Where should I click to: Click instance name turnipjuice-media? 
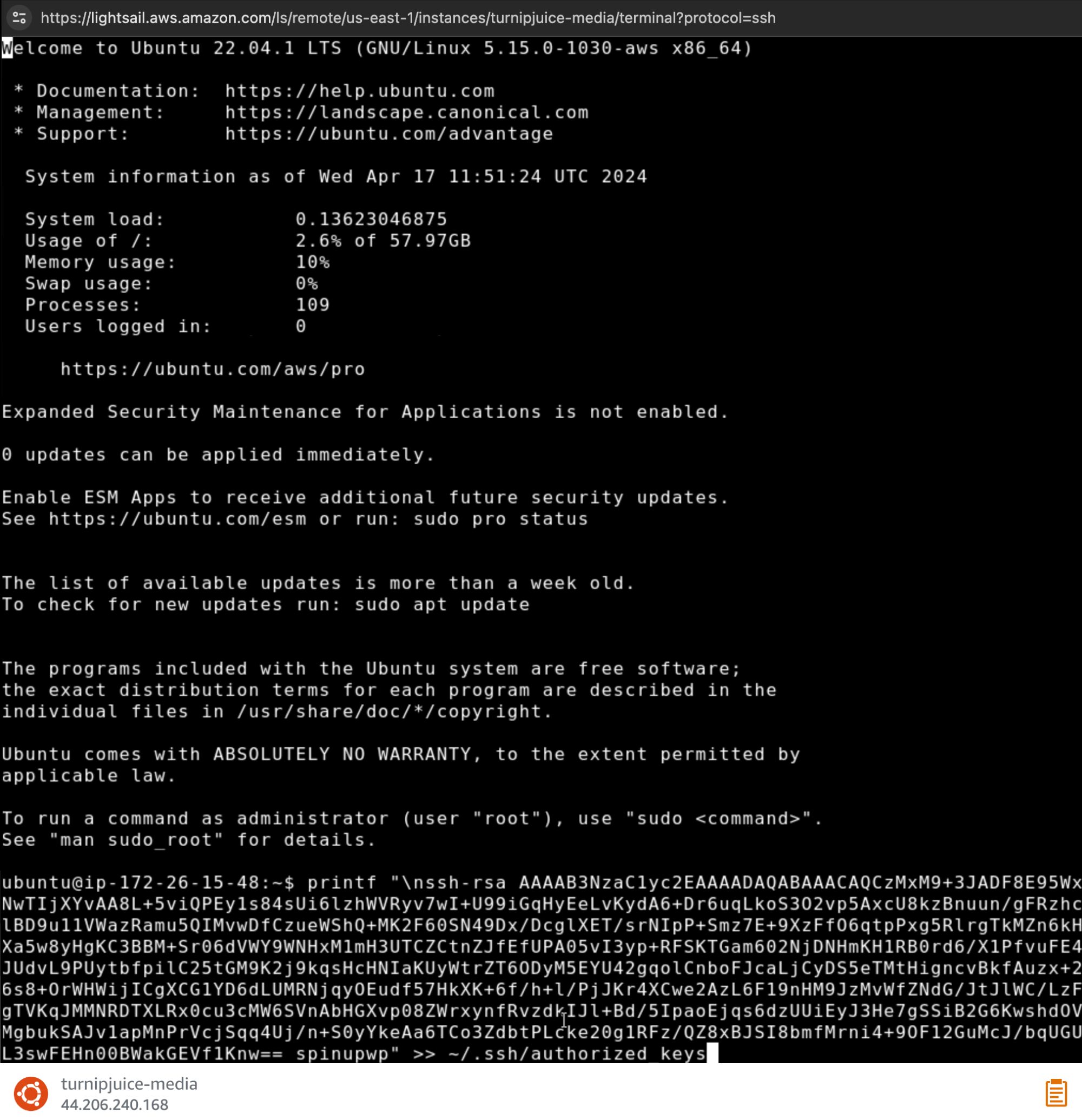click(x=129, y=1084)
